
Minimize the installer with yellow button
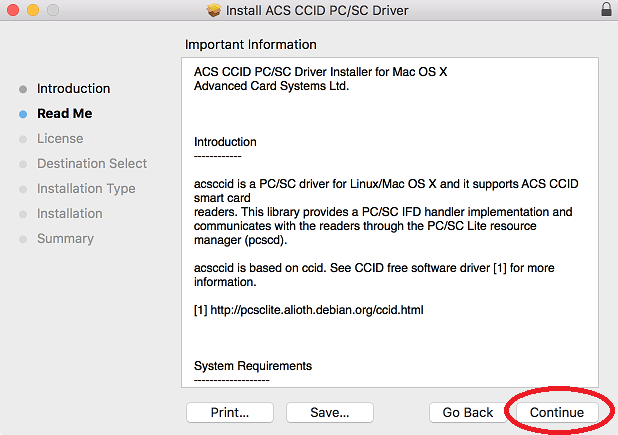(x=33, y=10)
